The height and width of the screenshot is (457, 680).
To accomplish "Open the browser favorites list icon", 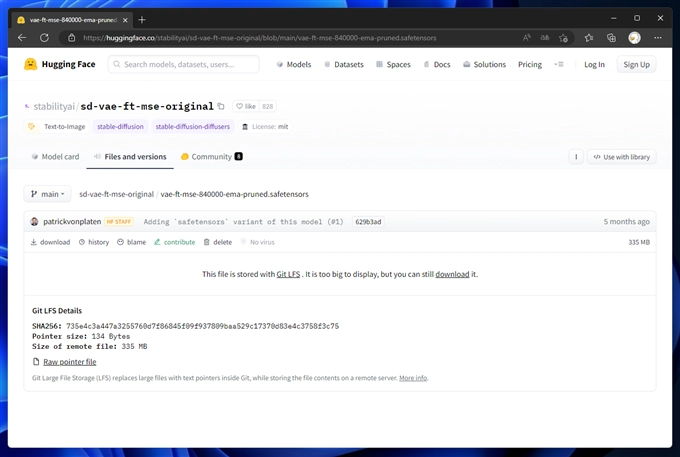I will [589, 38].
